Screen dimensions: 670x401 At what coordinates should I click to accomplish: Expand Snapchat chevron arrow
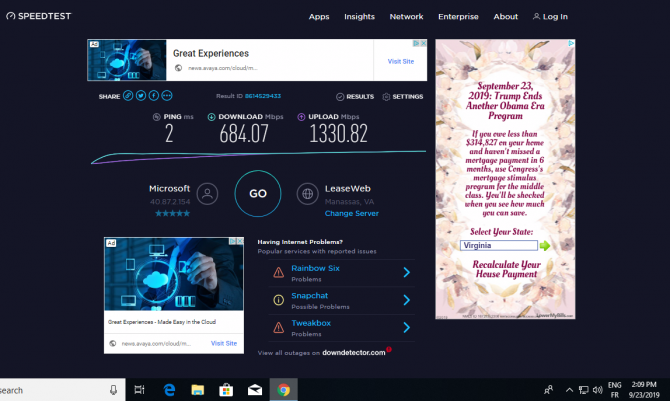pos(406,300)
